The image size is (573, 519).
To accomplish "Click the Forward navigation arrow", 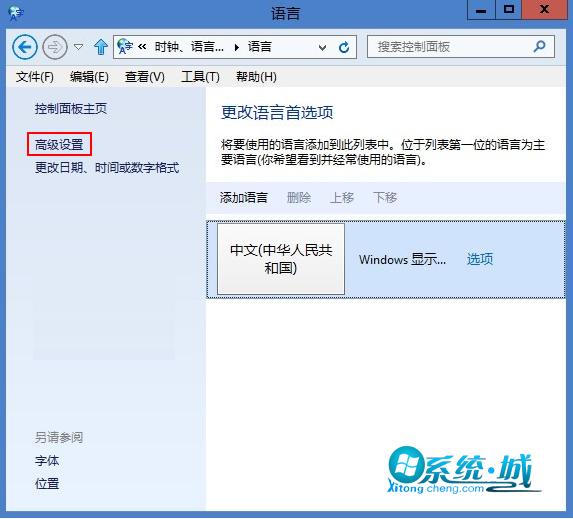I will tap(55, 47).
